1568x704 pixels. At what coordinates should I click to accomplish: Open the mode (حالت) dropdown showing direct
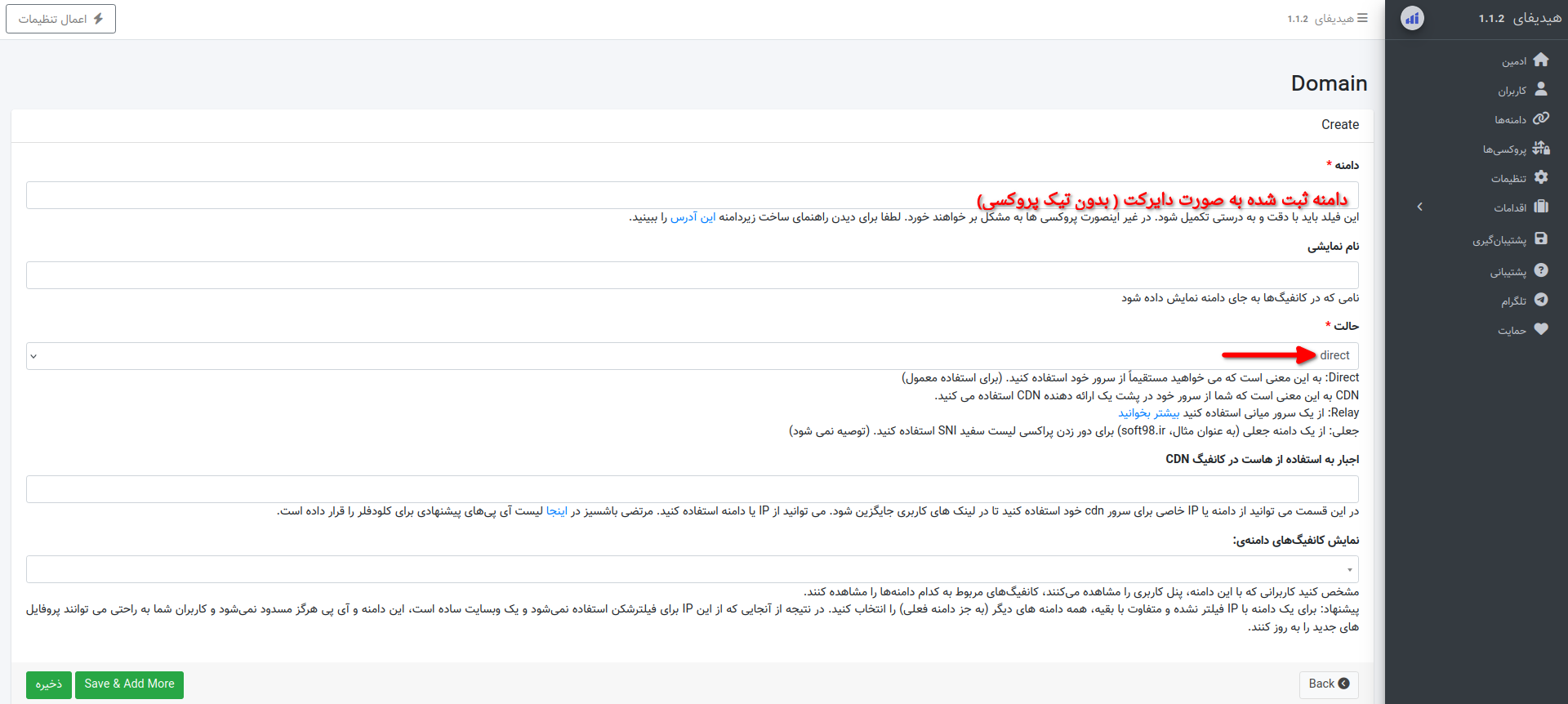point(693,356)
